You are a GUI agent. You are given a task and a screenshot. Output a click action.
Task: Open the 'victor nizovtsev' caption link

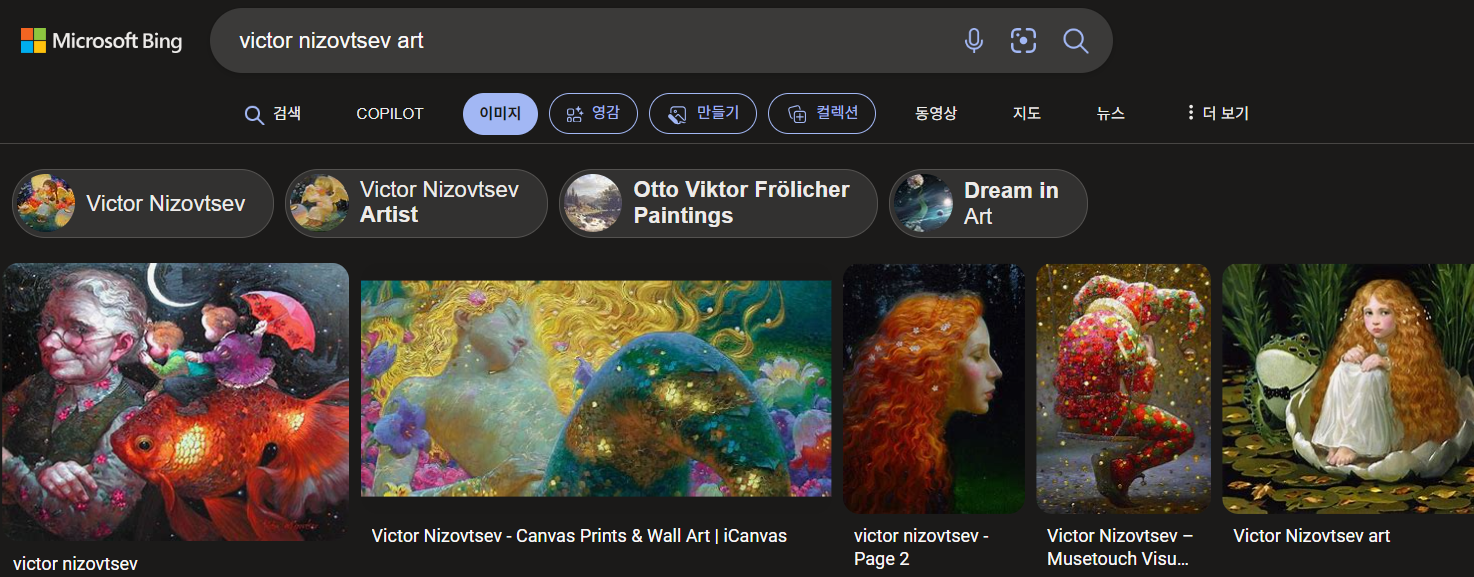(75, 564)
